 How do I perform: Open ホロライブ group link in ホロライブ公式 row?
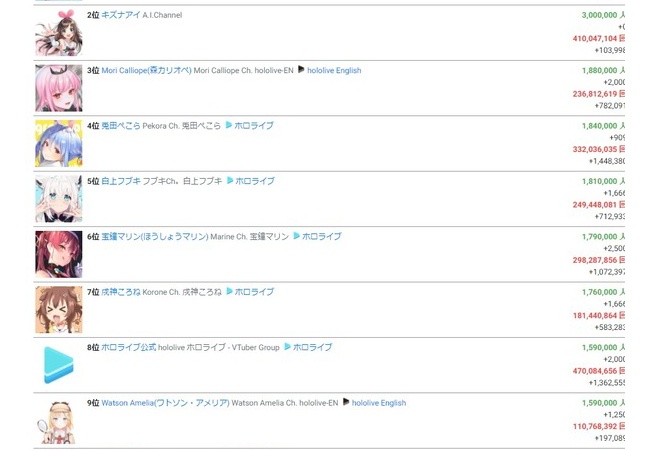coord(313,347)
